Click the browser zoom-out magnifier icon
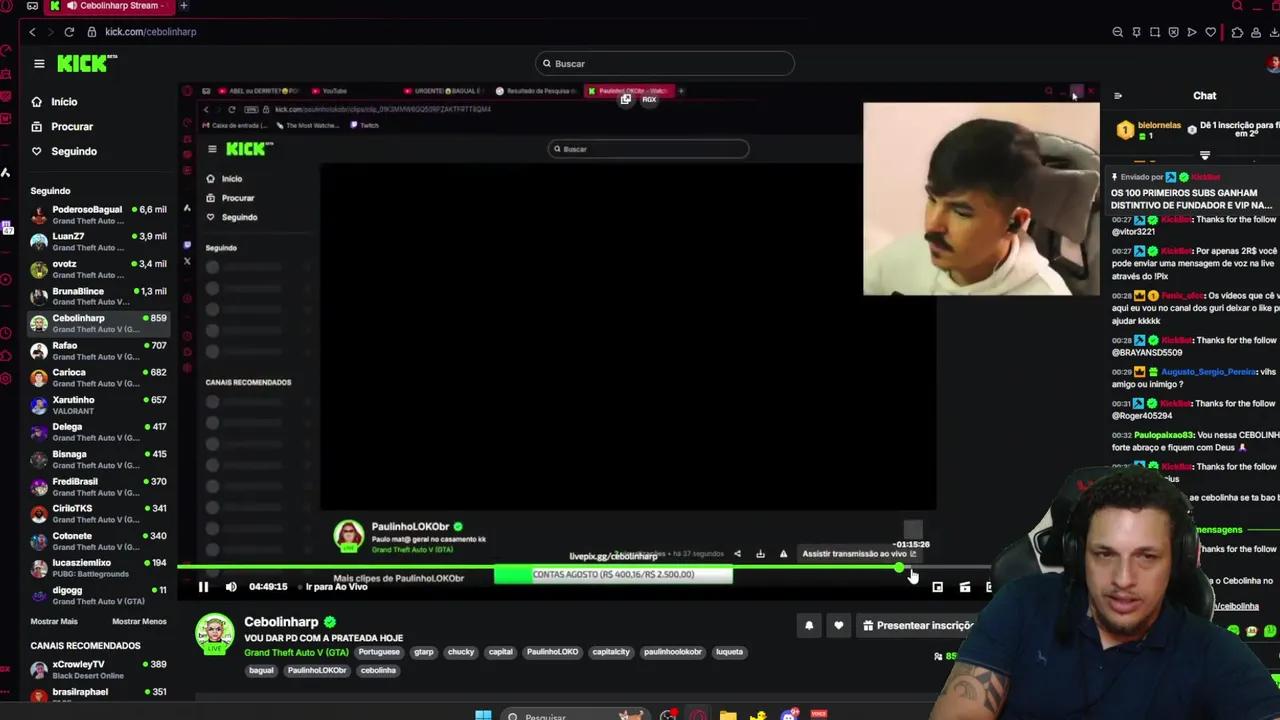Viewport: 1280px width, 720px height. coord(1117,32)
